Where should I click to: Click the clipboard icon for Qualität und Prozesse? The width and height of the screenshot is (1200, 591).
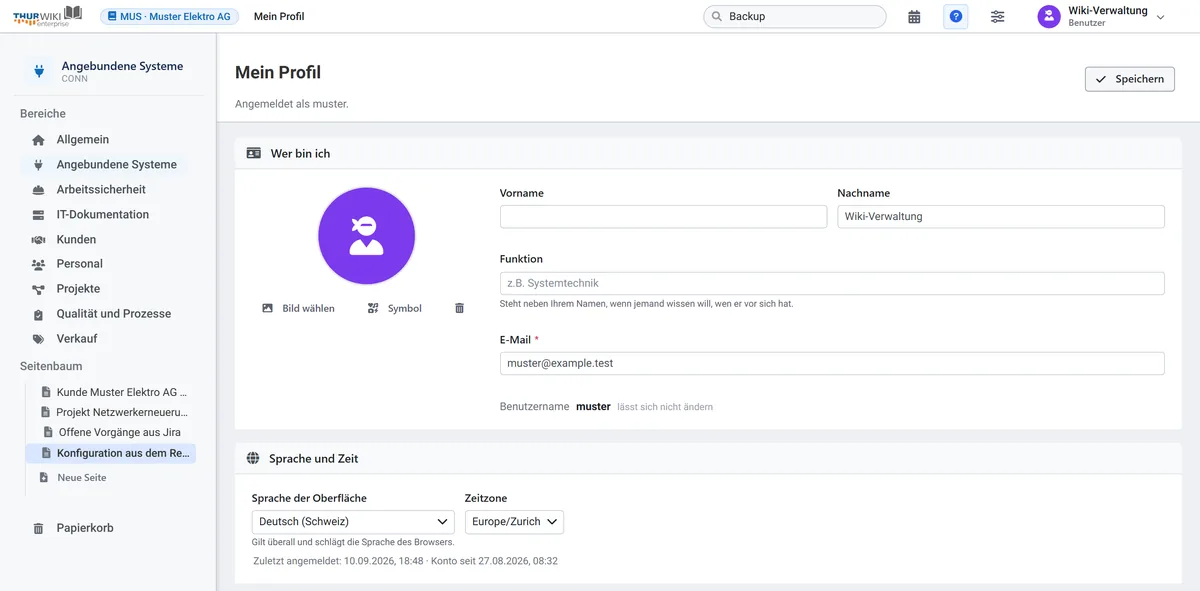(38, 314)
